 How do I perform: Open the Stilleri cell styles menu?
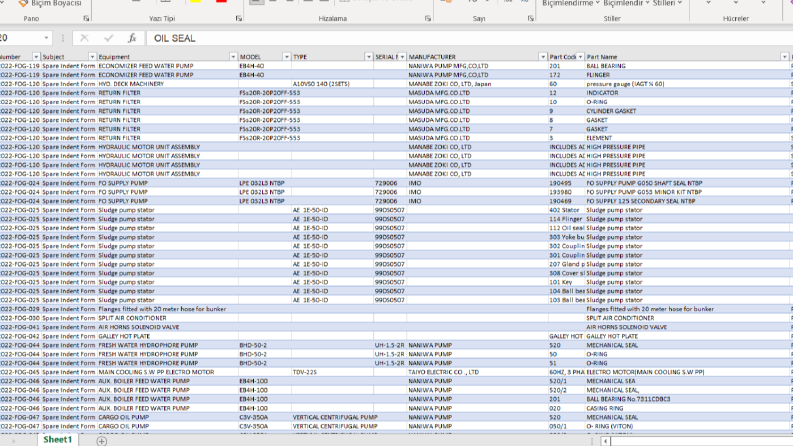667,4
